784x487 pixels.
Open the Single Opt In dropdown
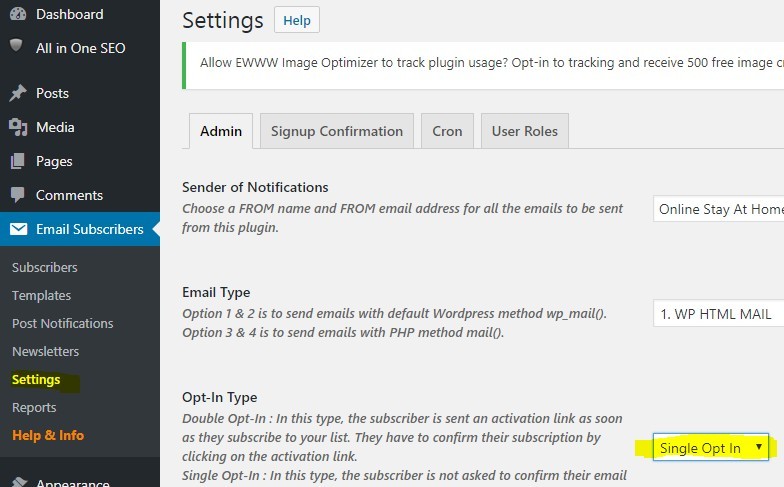click(710, 448)
